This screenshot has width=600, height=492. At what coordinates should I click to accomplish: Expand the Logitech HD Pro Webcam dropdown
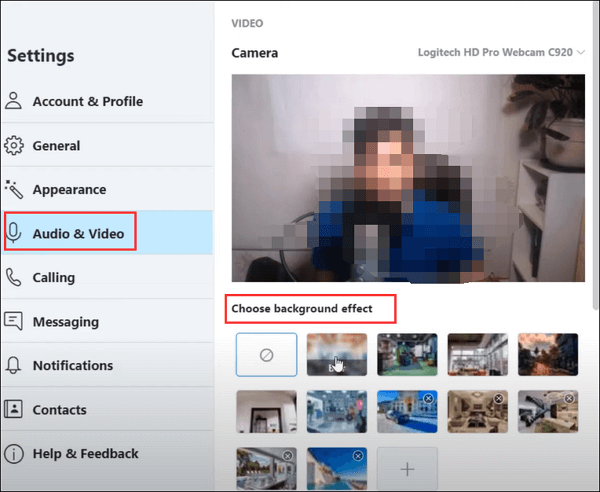point(501,52)
